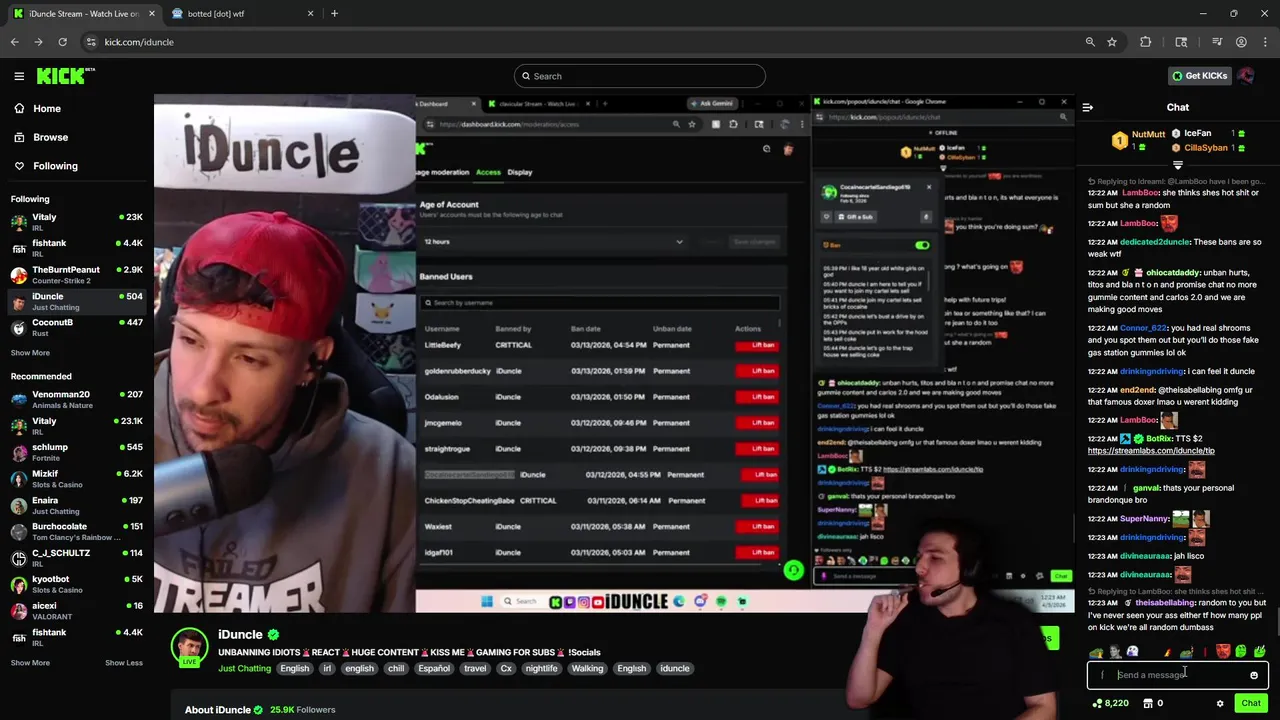Close the botted [dot] wtf tab
The width and height of the screenshot is (1280, 720).
(x=310, y=14)
